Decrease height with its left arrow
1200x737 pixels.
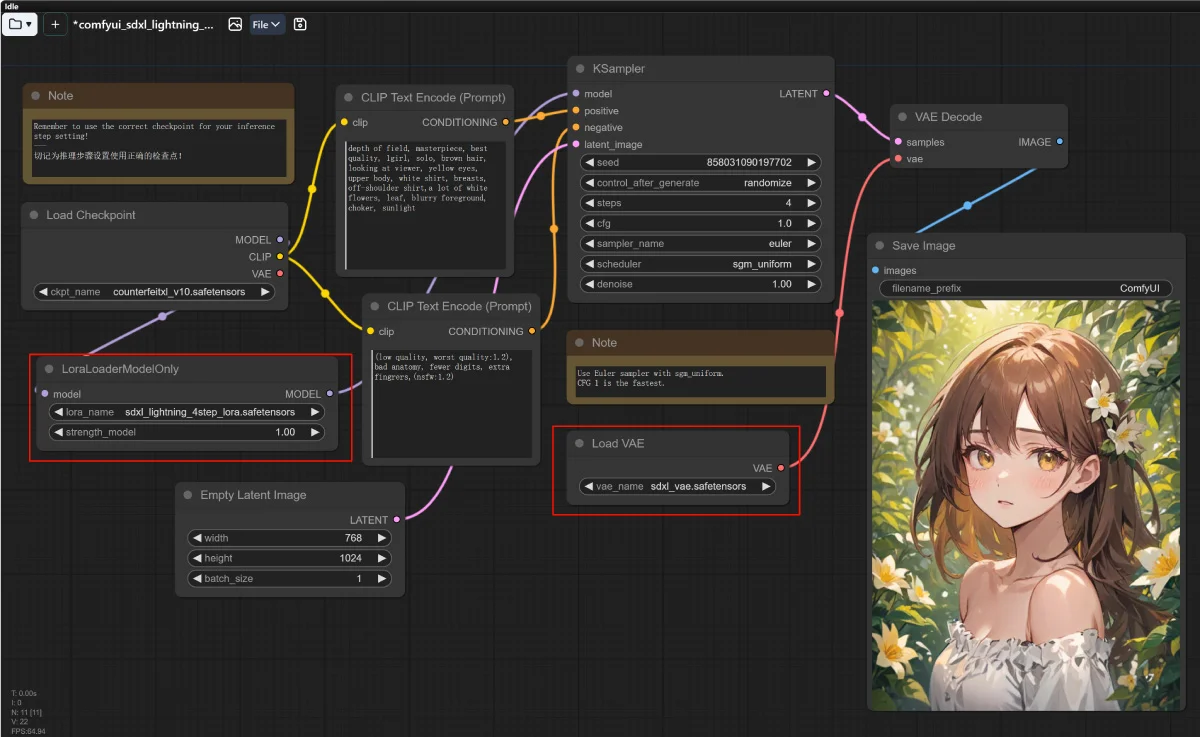197,558
